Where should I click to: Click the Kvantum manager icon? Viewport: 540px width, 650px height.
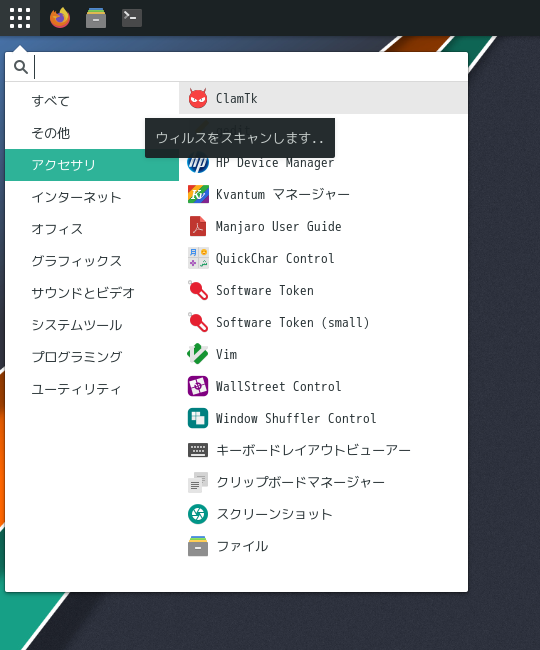(x=198, y=194)
